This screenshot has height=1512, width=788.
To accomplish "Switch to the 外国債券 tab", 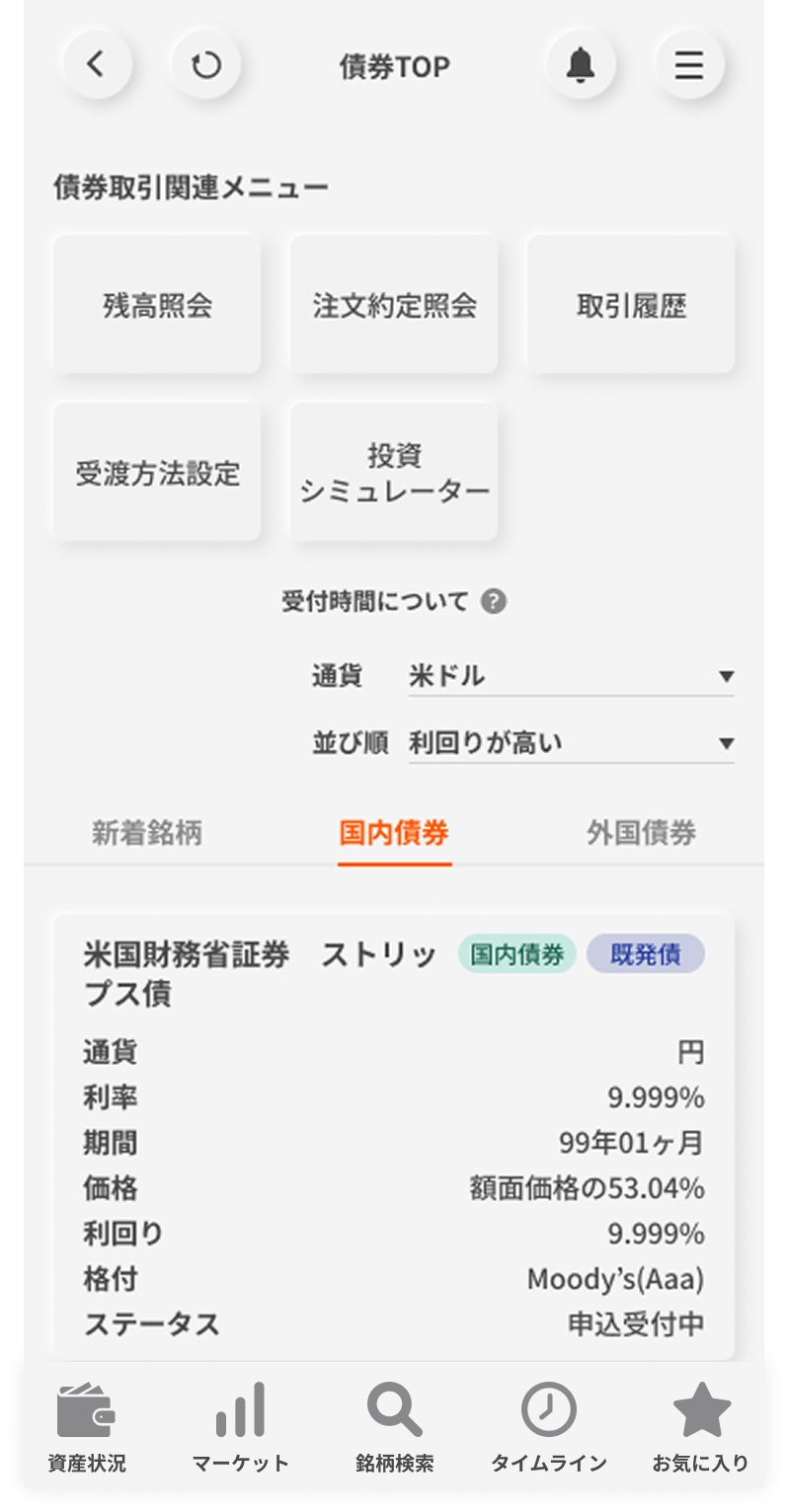I will point(641,833).
